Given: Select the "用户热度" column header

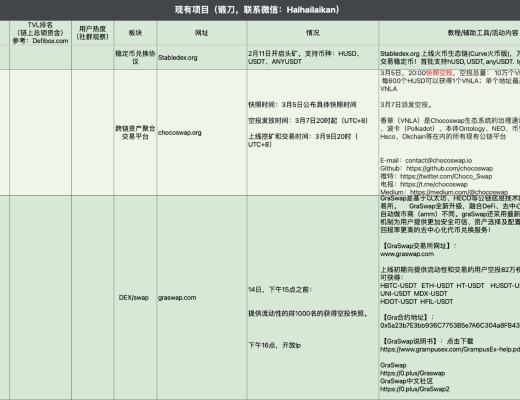Looking at the screenshot, I should tap(93, 33).
